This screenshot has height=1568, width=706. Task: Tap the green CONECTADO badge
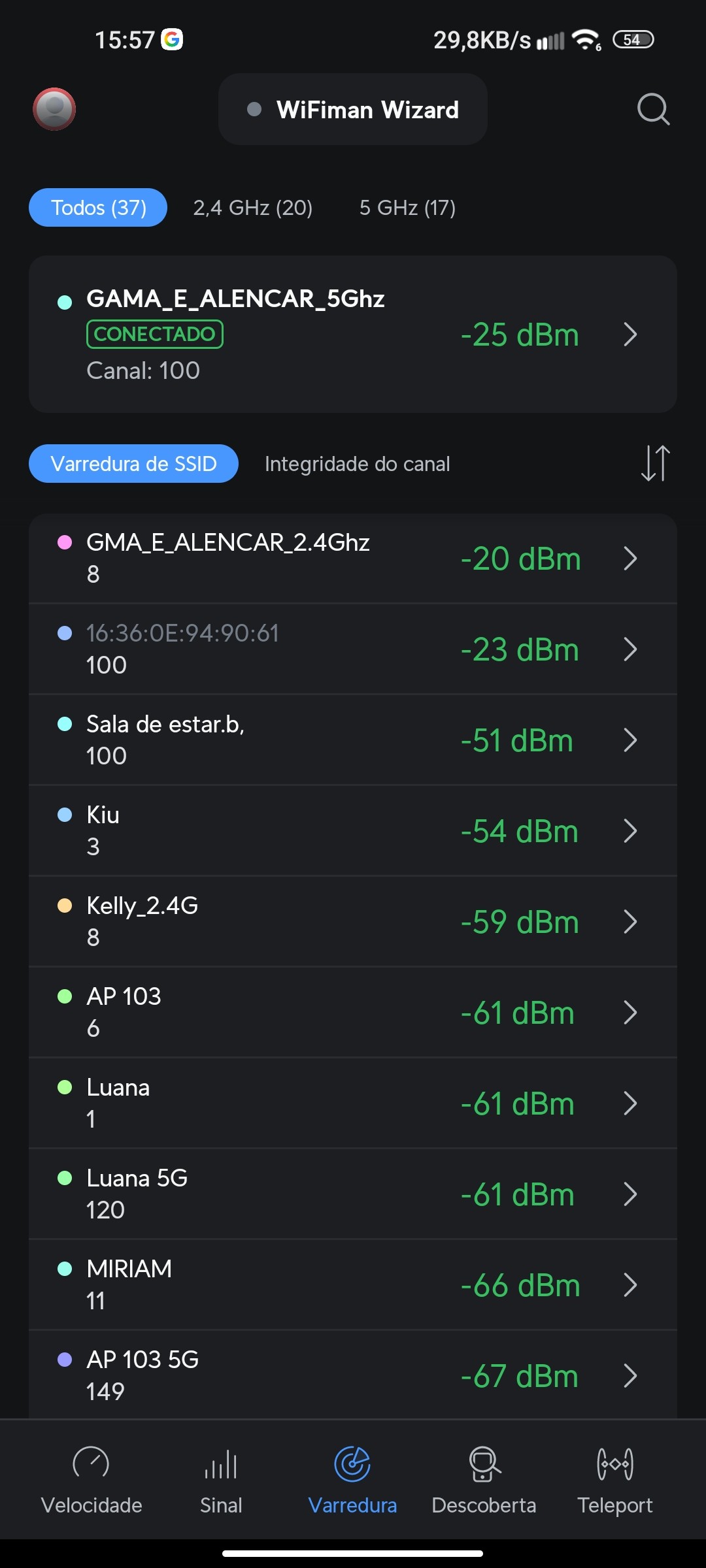coord(155,334)
